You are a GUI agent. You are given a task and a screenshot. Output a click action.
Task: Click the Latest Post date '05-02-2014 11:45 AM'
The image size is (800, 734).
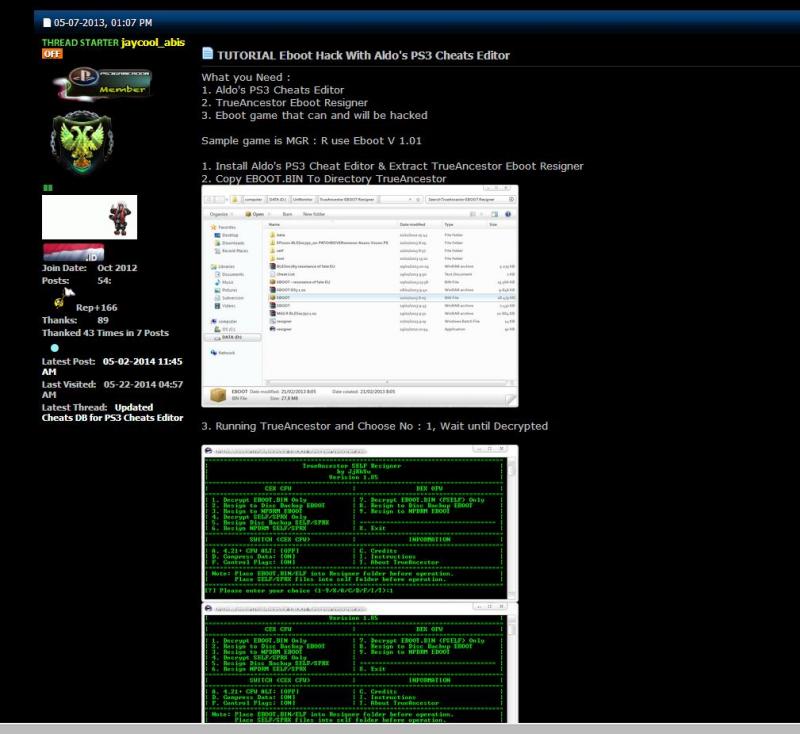tap(112, 366)
